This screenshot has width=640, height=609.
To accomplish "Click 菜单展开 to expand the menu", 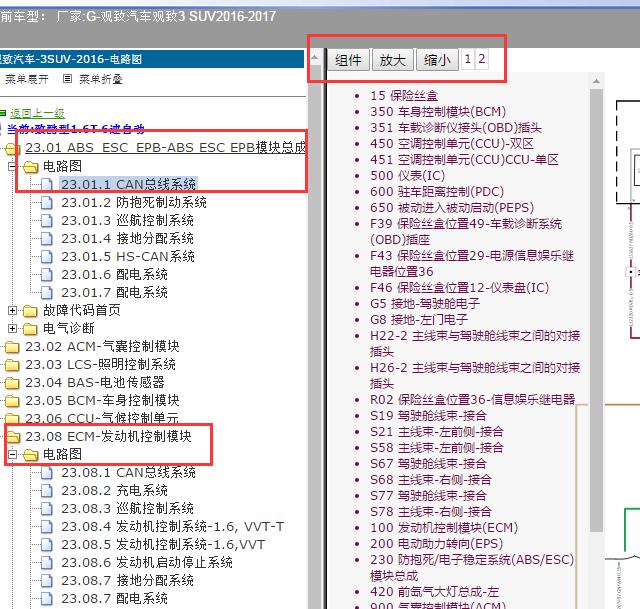I will point(27,79).
